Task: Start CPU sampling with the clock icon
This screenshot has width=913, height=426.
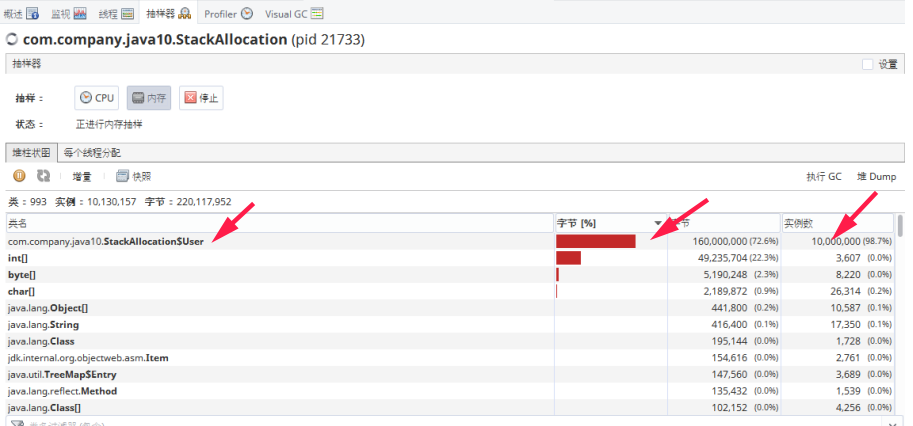Action: [x=98, y=98]
